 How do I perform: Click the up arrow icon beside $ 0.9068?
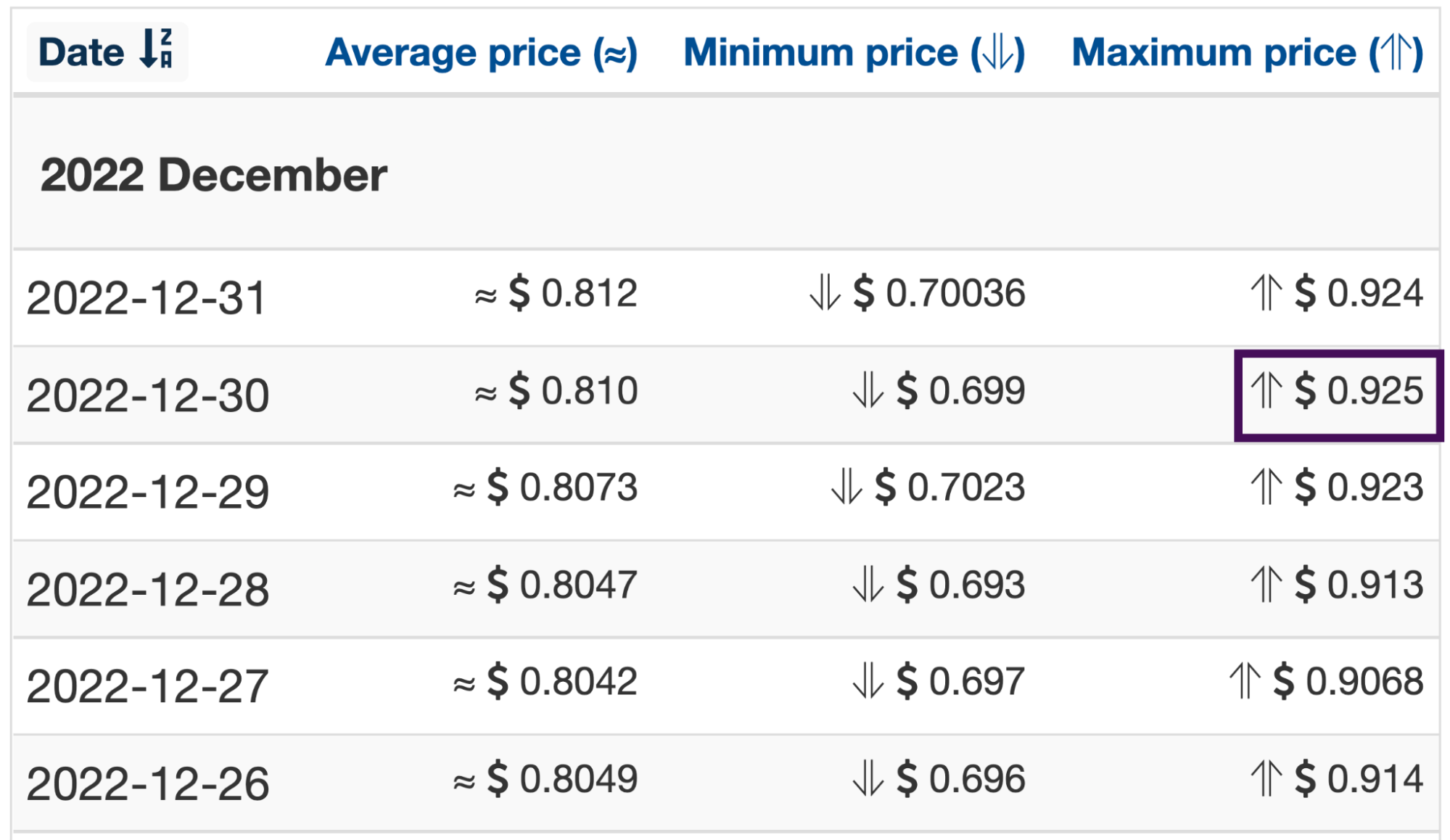pos(1245,680)
